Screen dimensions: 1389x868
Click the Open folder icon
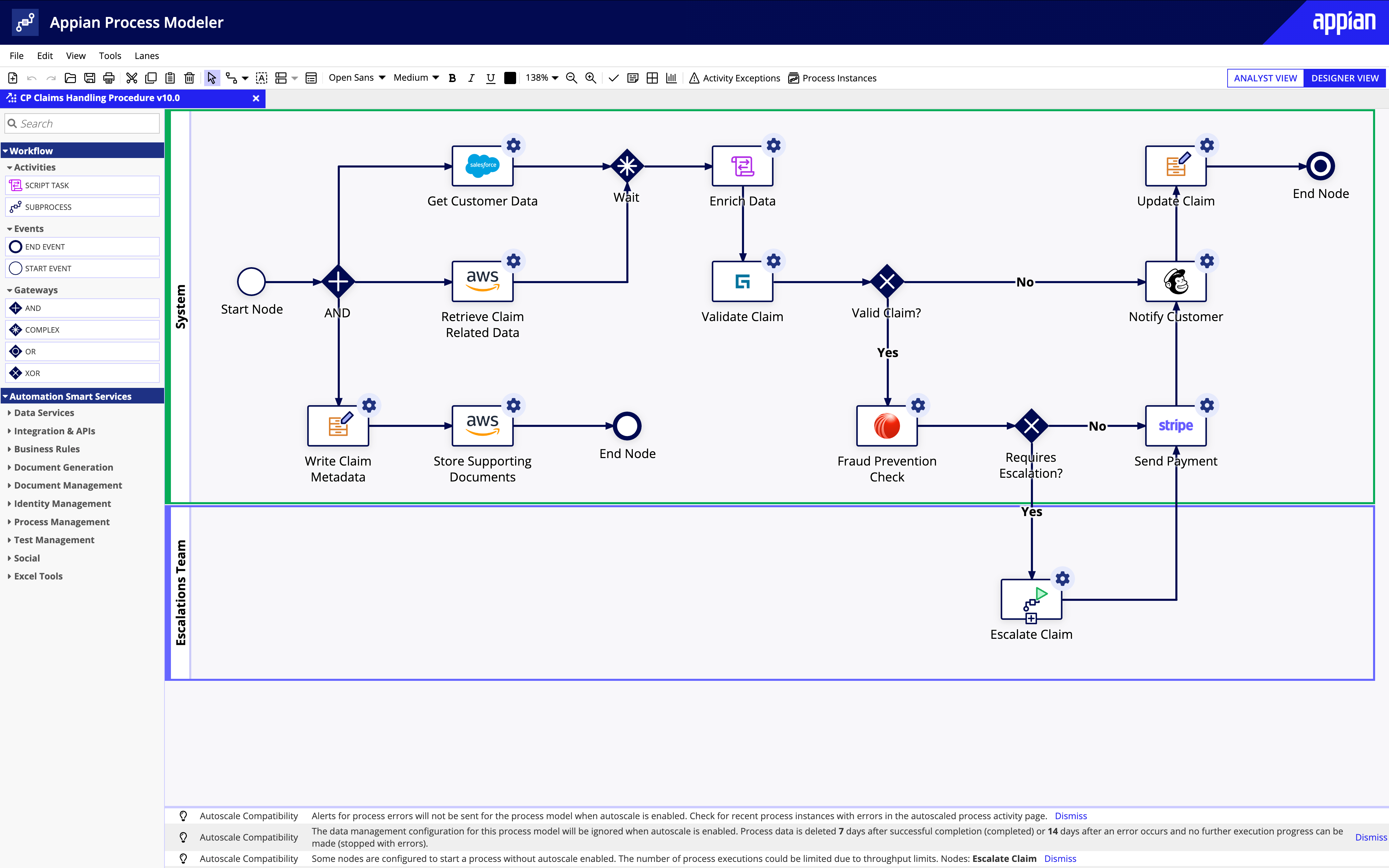pyautogui.click(x=70, y=78)
